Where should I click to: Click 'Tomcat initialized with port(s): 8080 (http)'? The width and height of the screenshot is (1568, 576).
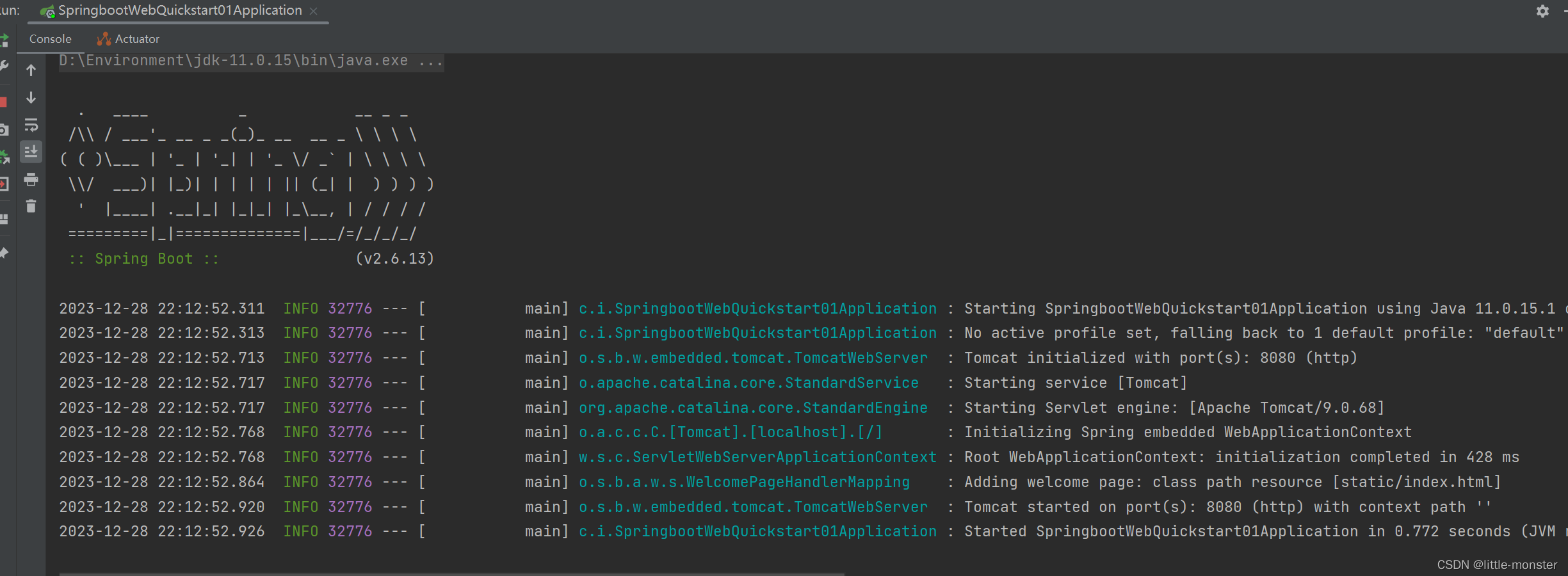click(x=1161, y=358)
